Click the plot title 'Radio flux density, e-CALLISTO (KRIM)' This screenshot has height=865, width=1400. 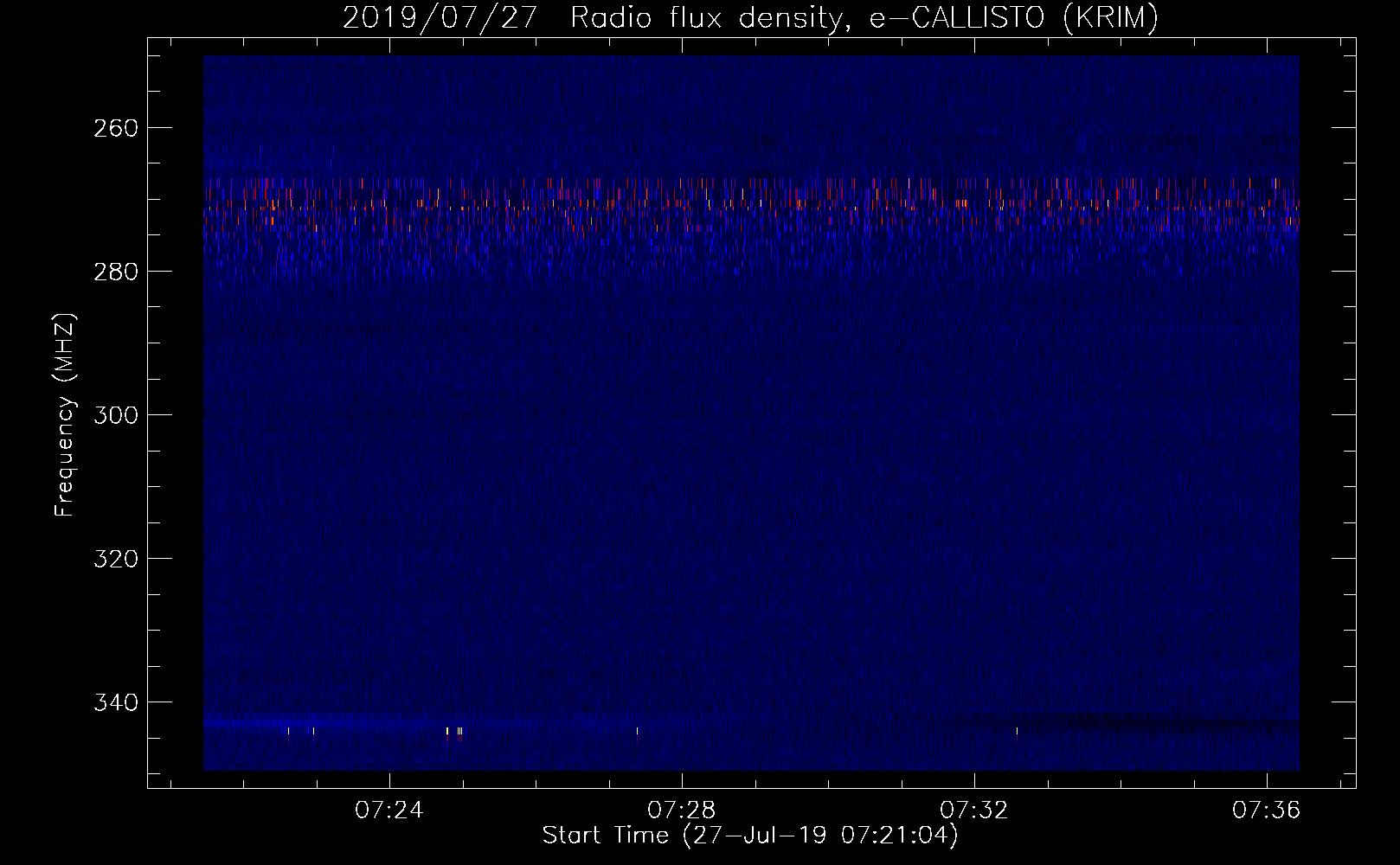[x=864, y=18]
